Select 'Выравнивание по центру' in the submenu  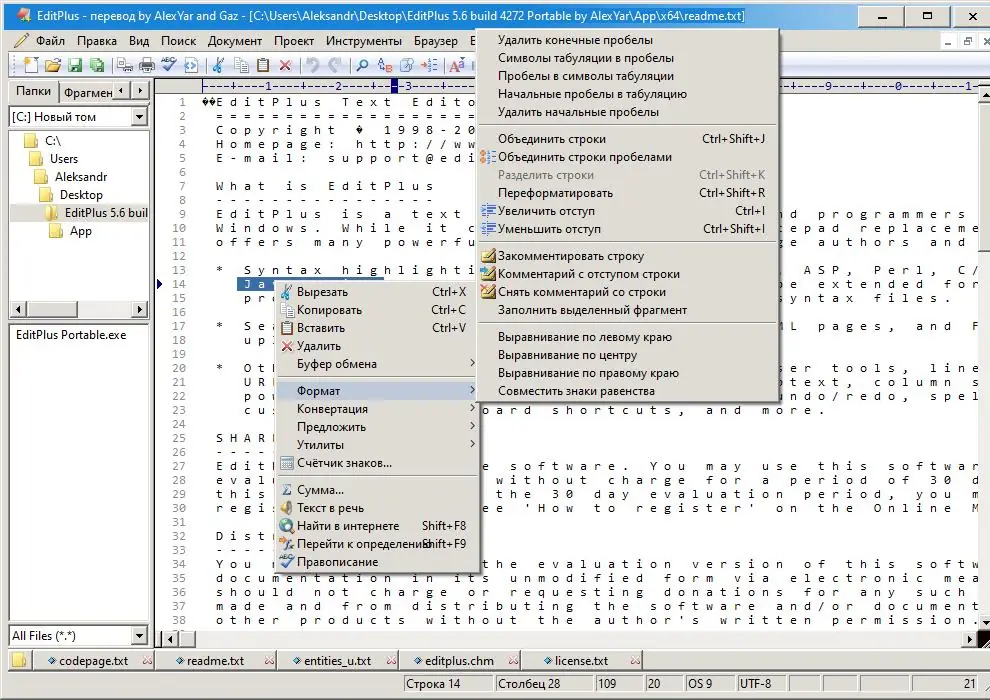pyautogui.click(x=627, y=355)
